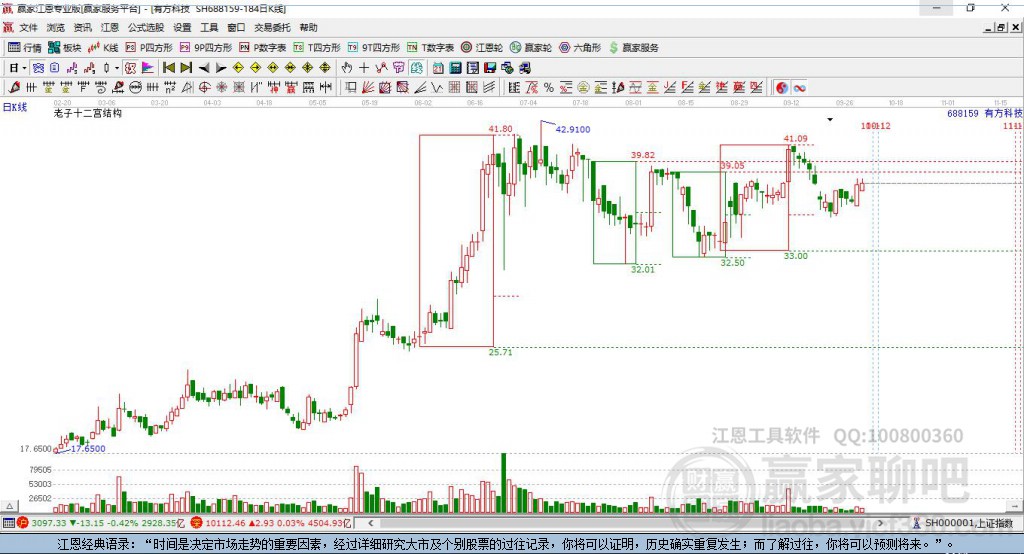Open the 六角形 hexagon tool

[x=580, y=48]
